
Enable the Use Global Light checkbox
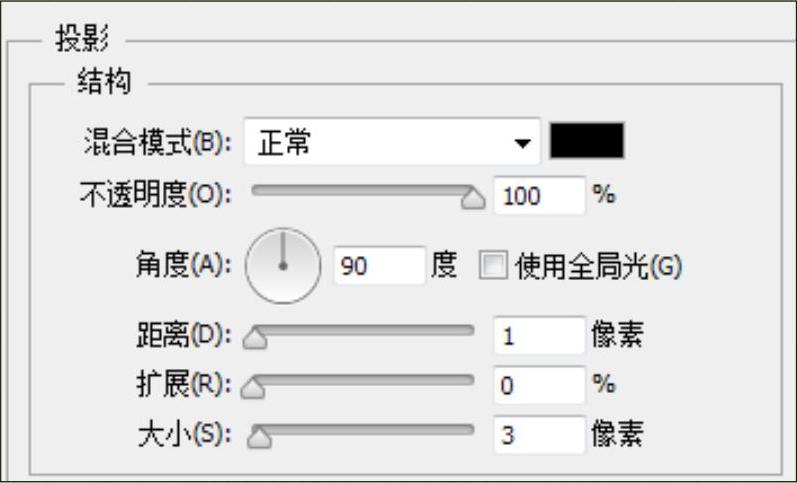click(x=493, y=266)
